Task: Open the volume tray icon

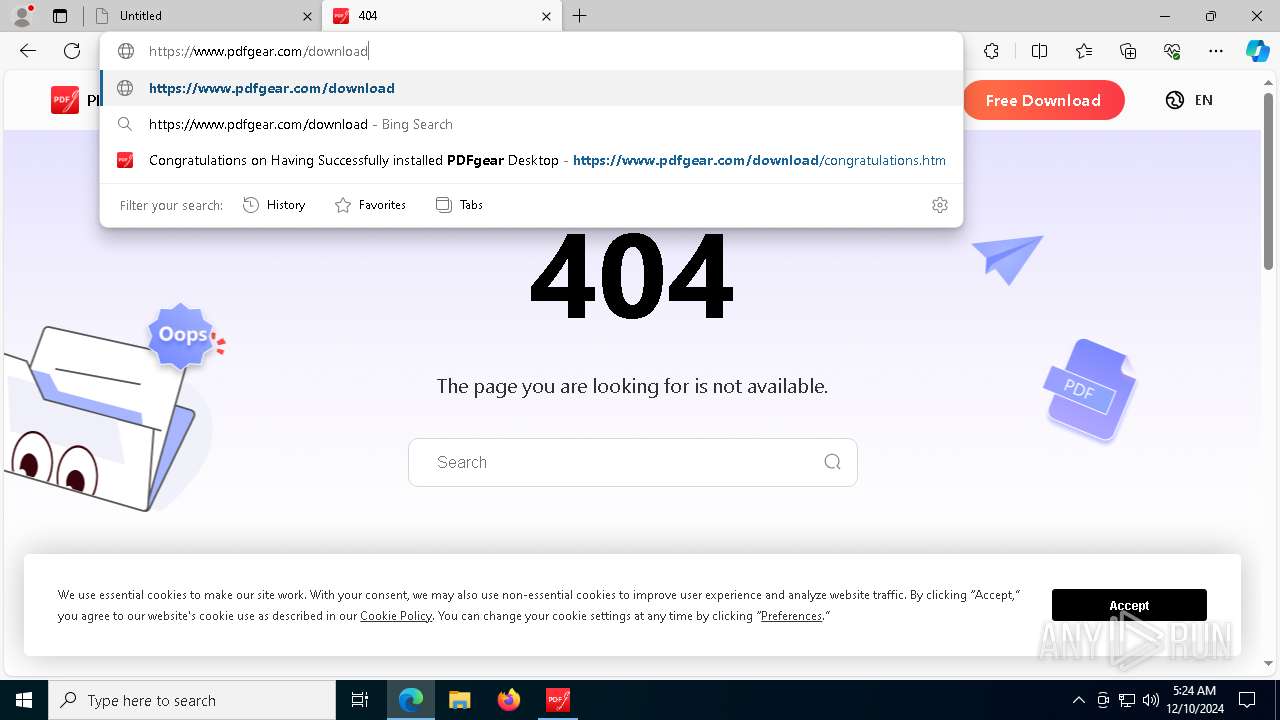Action: click(1151, 700)
